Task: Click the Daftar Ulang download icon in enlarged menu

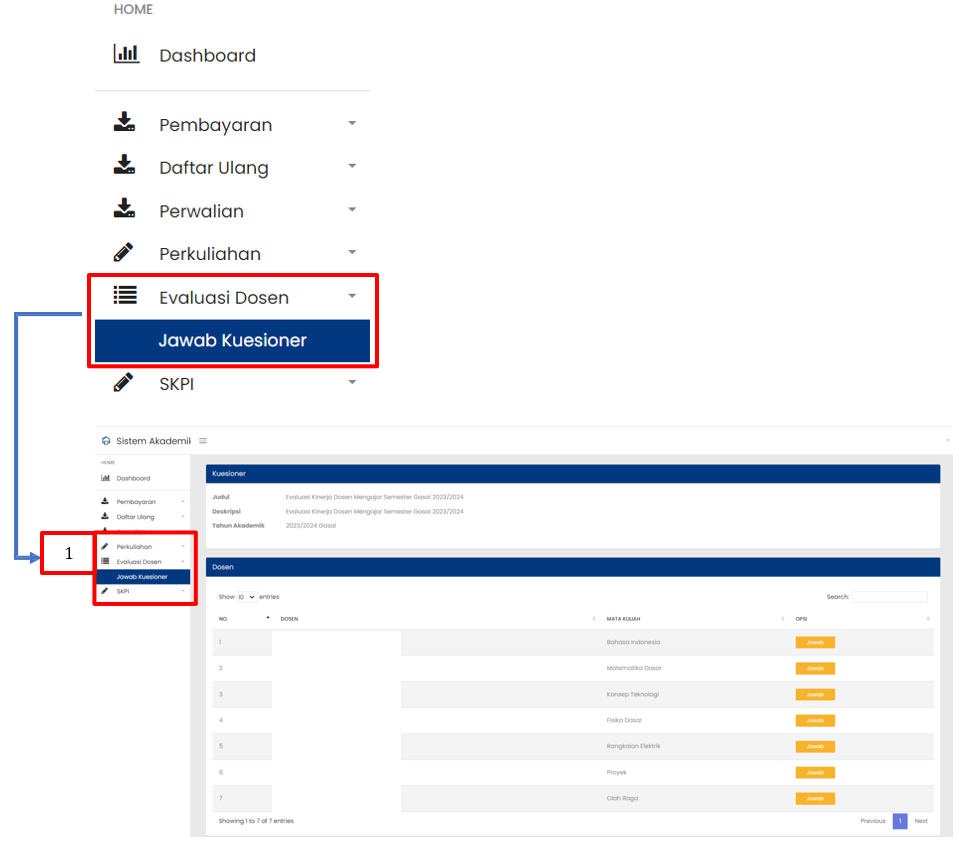Action: pyautogui.click(x=124, y=164)
